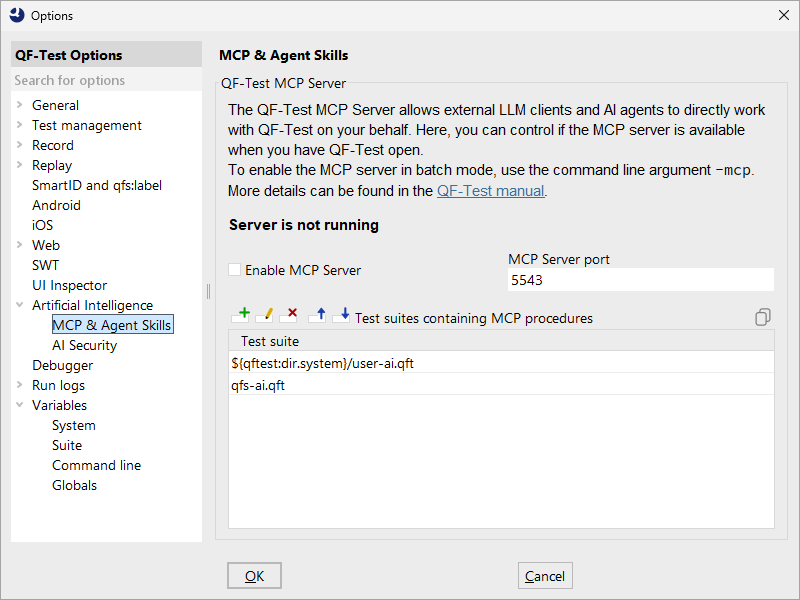Select MCP & Agent Skills entry
The height and width of the screenshot is (600, 800).
(x=112, y=325)
